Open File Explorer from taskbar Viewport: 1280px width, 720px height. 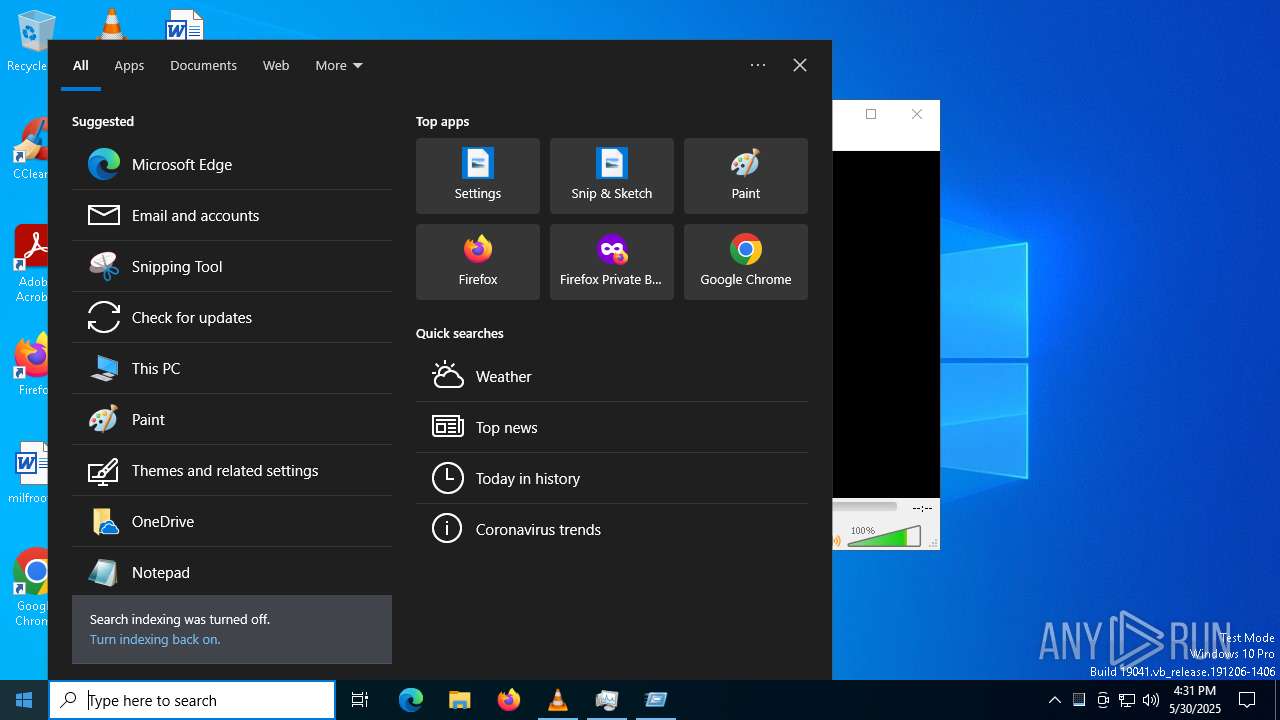pyautogui.click(x=459, y=700)
